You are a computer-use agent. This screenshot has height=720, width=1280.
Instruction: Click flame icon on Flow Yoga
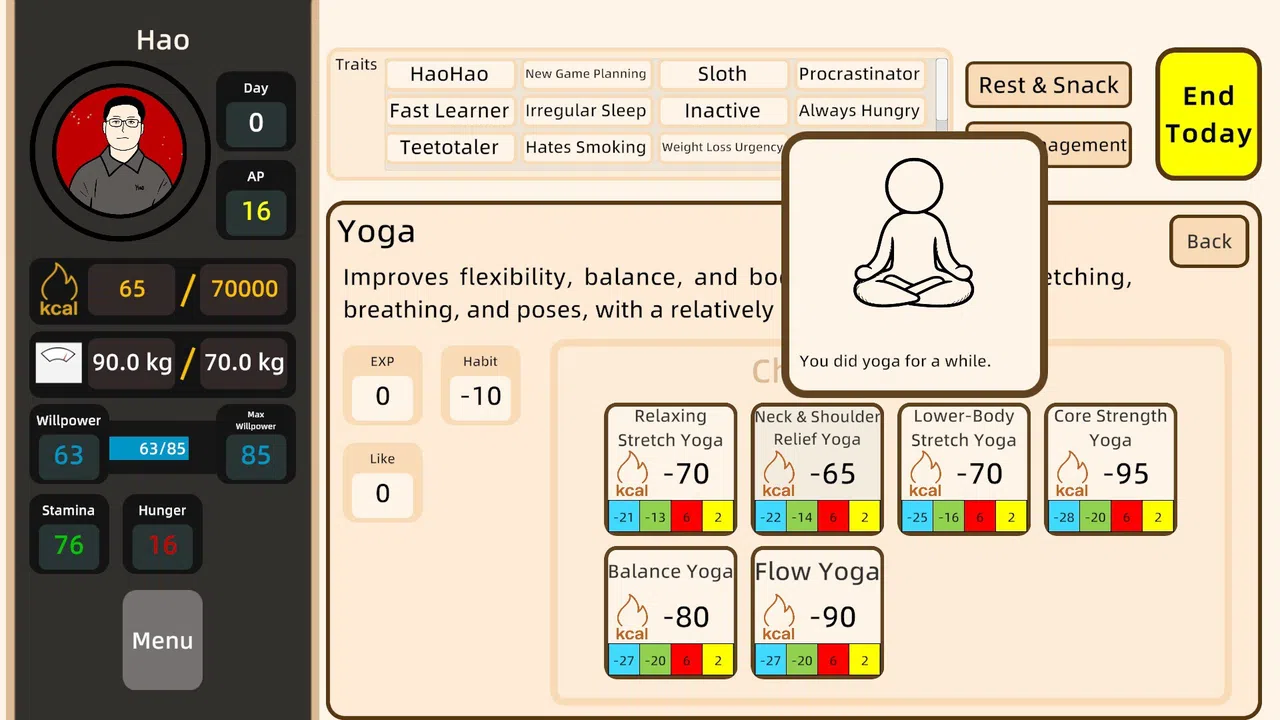[778, 617]
